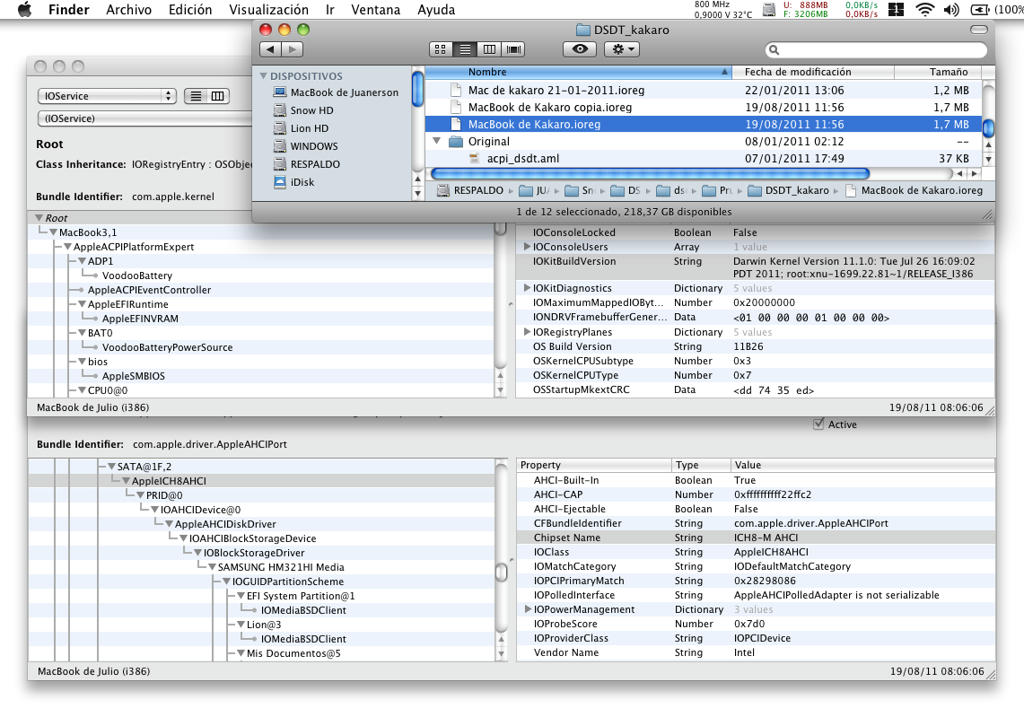Open the Visualización menu

pos(268,10)
